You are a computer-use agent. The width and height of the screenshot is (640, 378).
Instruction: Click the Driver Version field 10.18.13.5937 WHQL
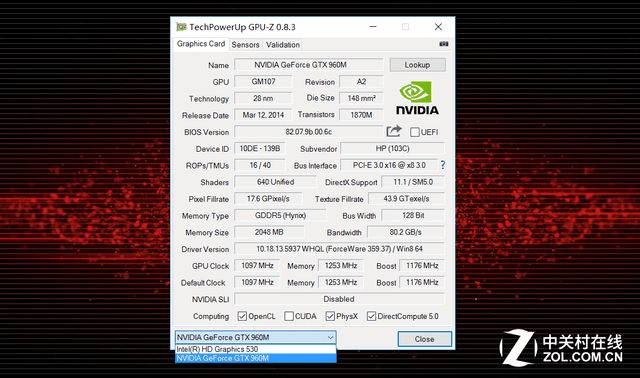339,249
